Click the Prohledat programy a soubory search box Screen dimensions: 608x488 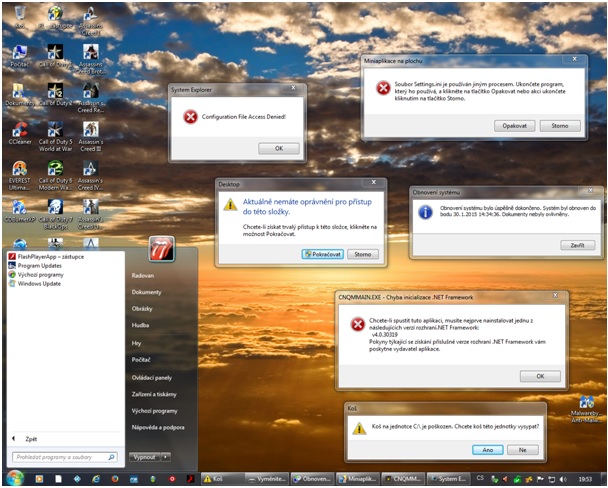click(62, 457)
